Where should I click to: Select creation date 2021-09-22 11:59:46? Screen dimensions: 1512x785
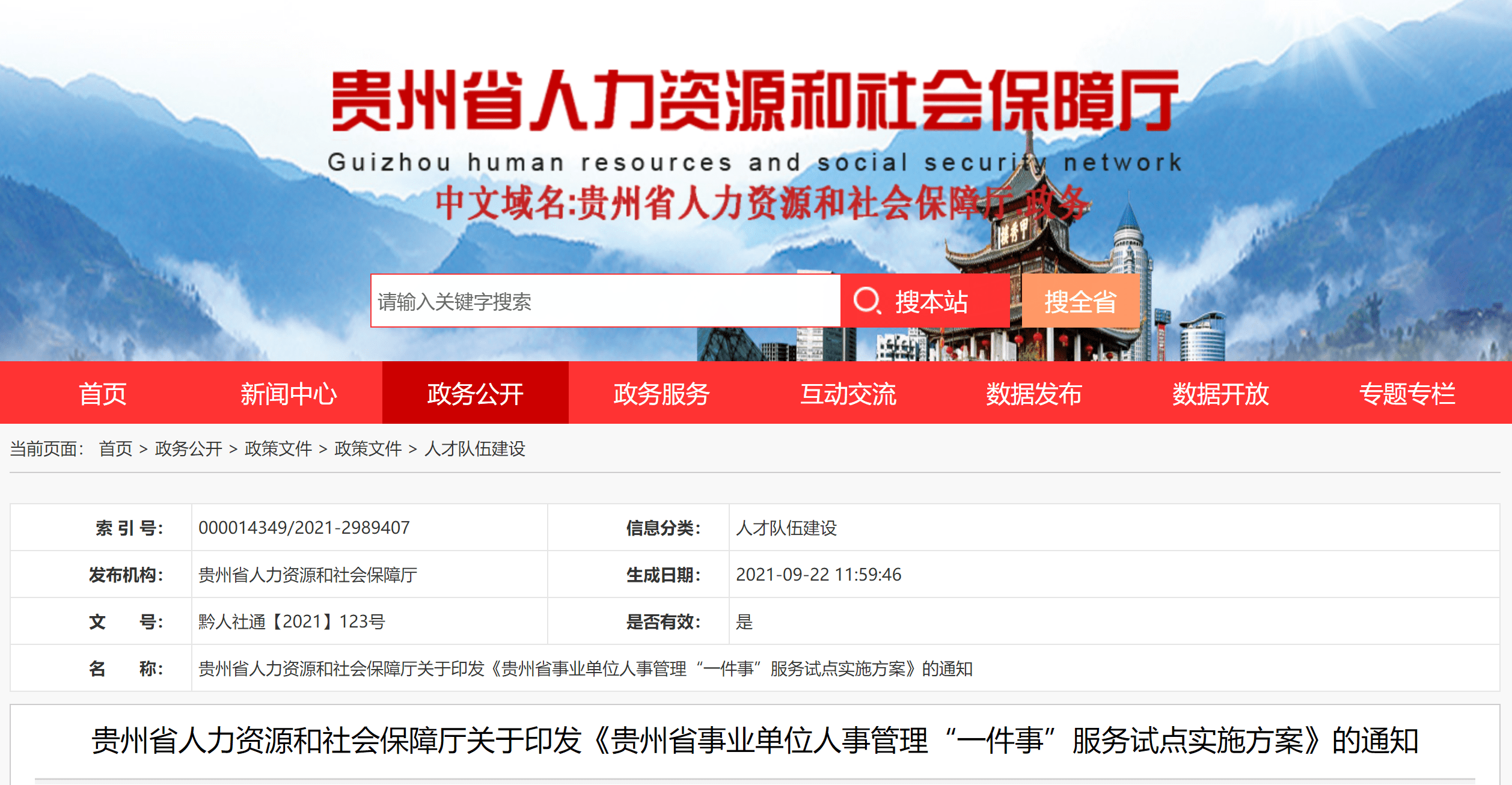[819, 575]
